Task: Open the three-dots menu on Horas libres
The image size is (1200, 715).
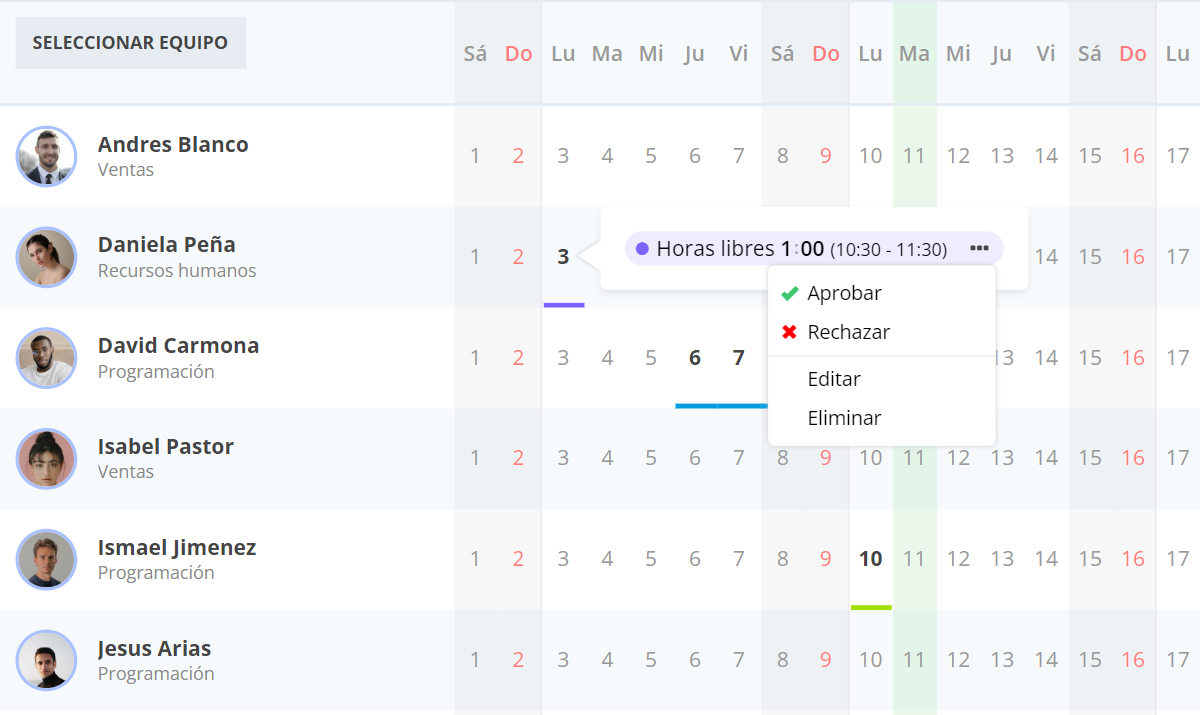Action: [x=980, y=248]
